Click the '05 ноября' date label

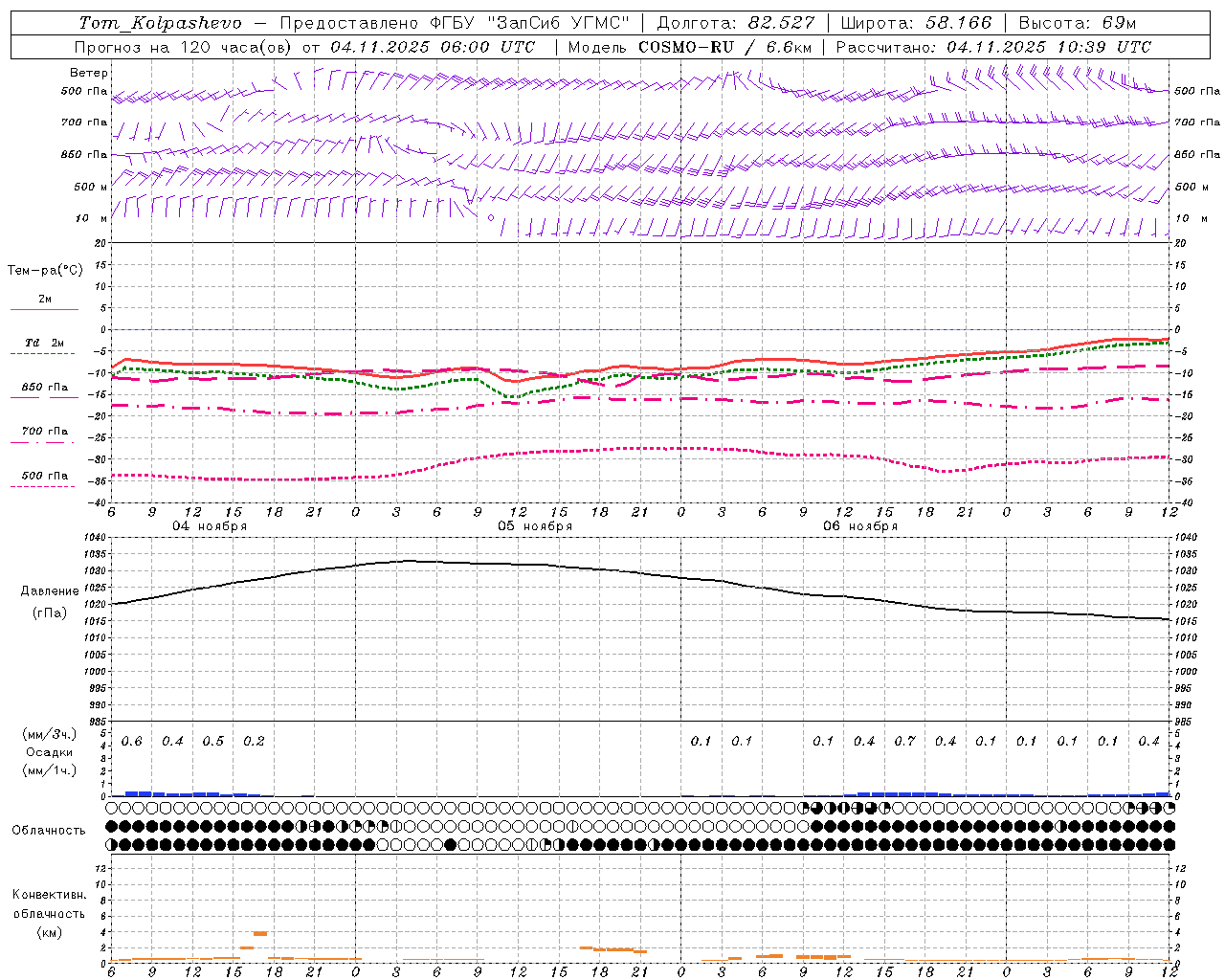pos(535,526)
